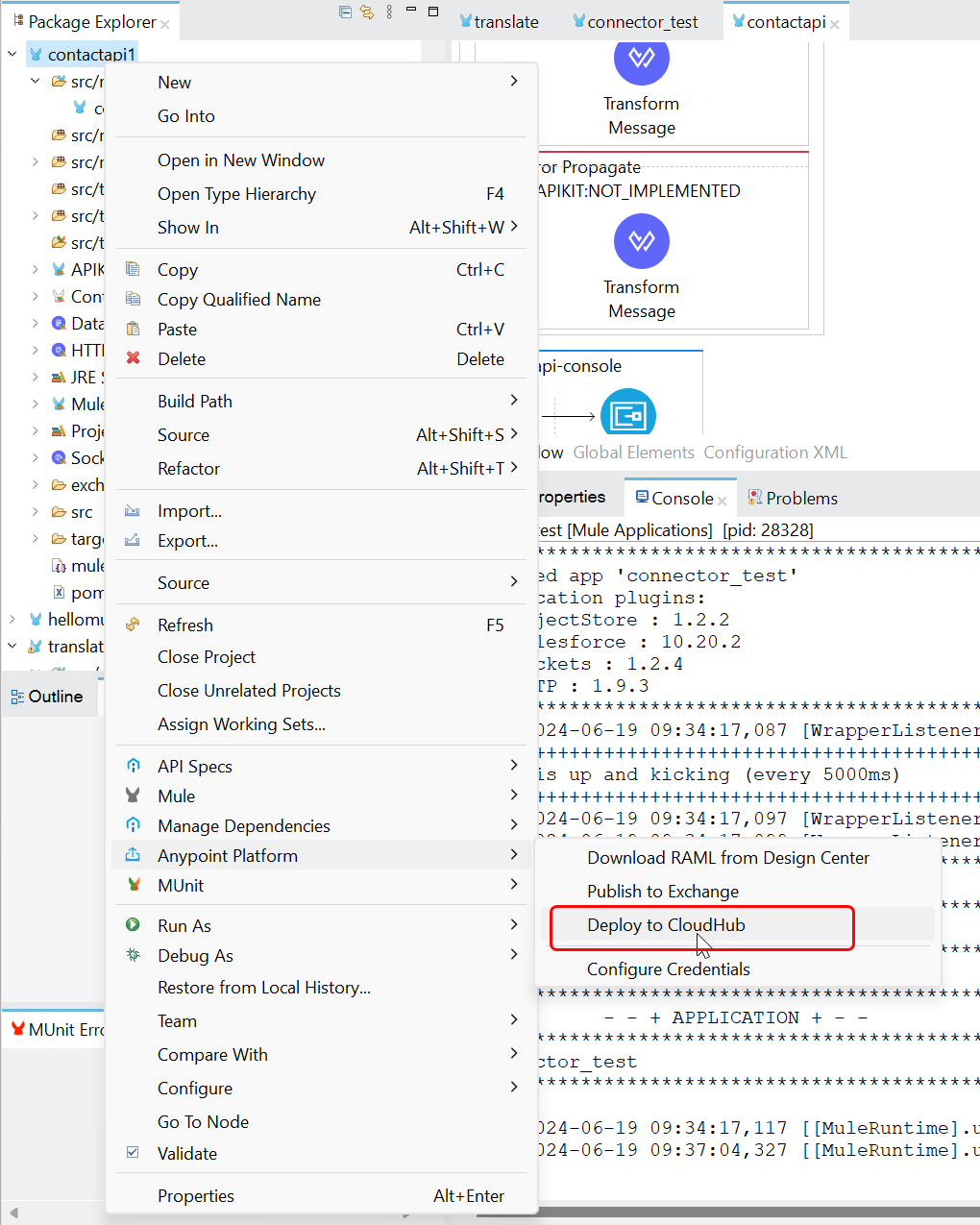Click the red Delete X icon

pyautogui.click(x=135, y=358)
